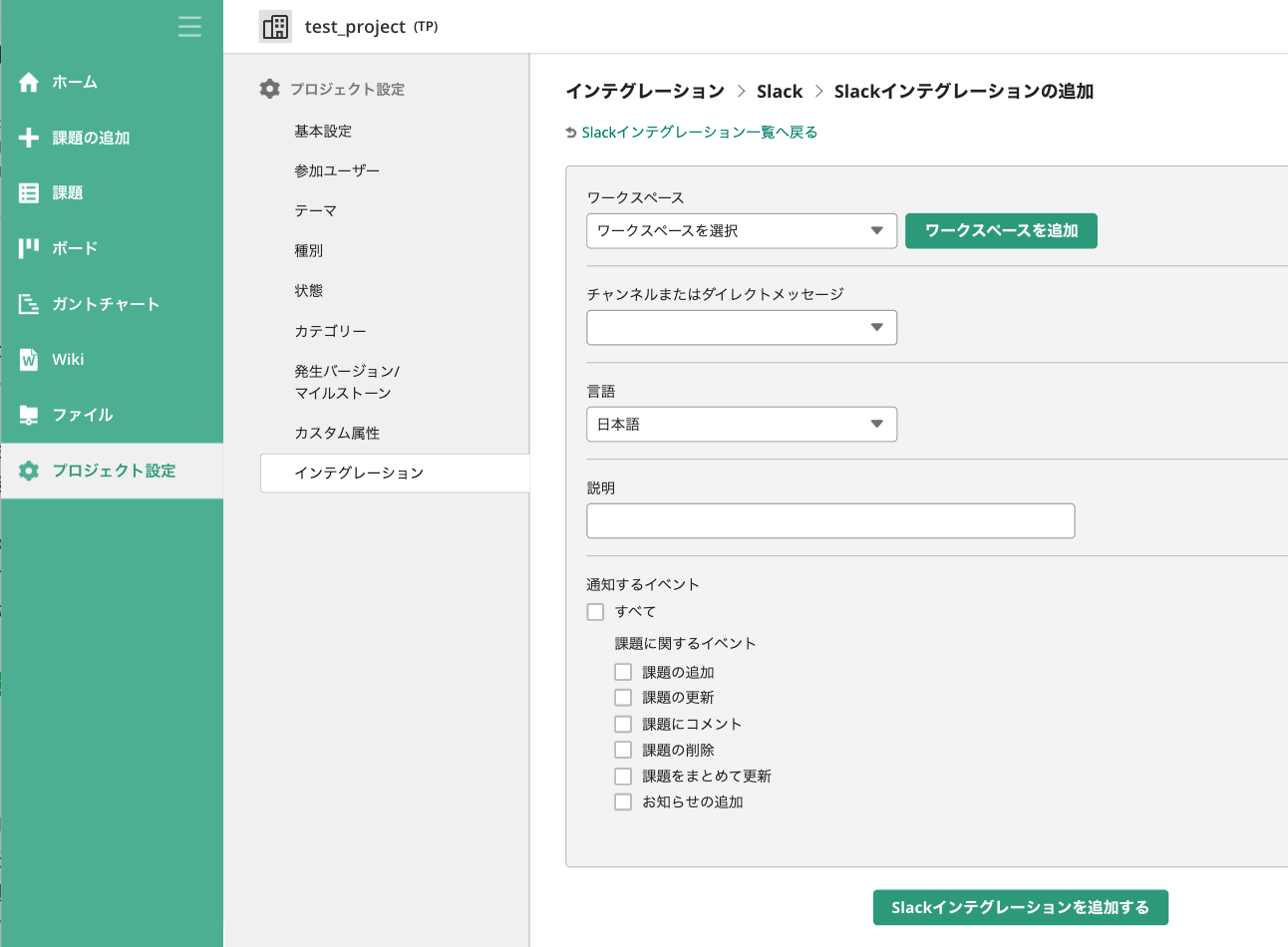Check the お知らせの追加 checkbox
This screenshot has height=947, width=1288.
click(623, 801)
